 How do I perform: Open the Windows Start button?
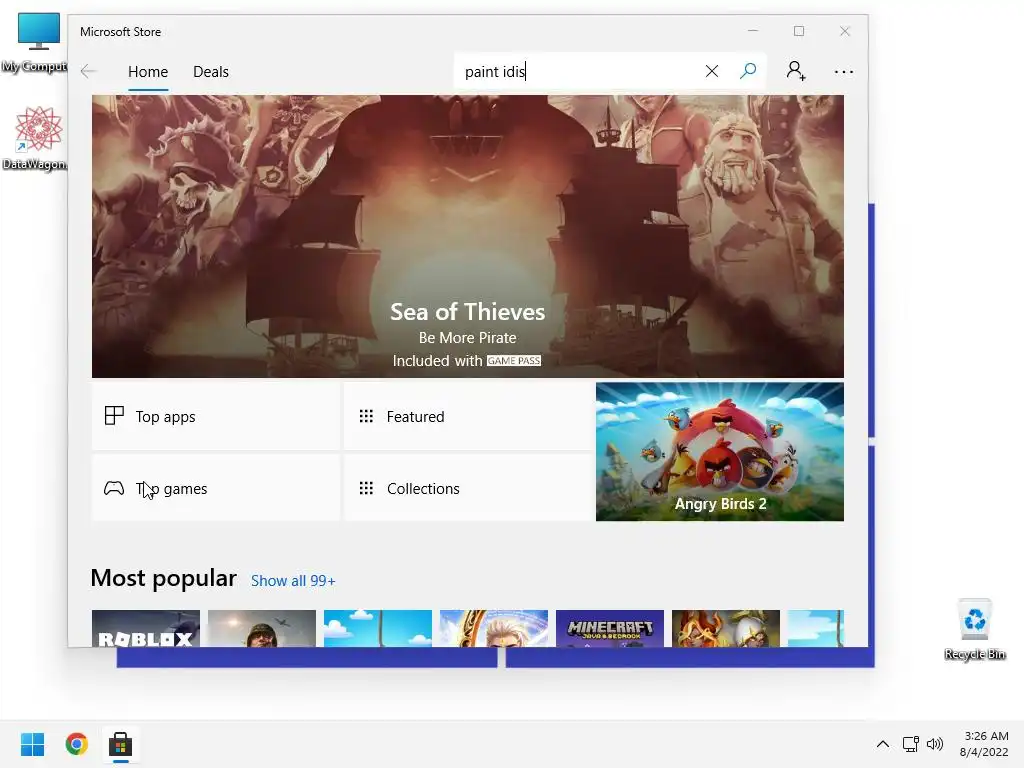coord(33,744)
